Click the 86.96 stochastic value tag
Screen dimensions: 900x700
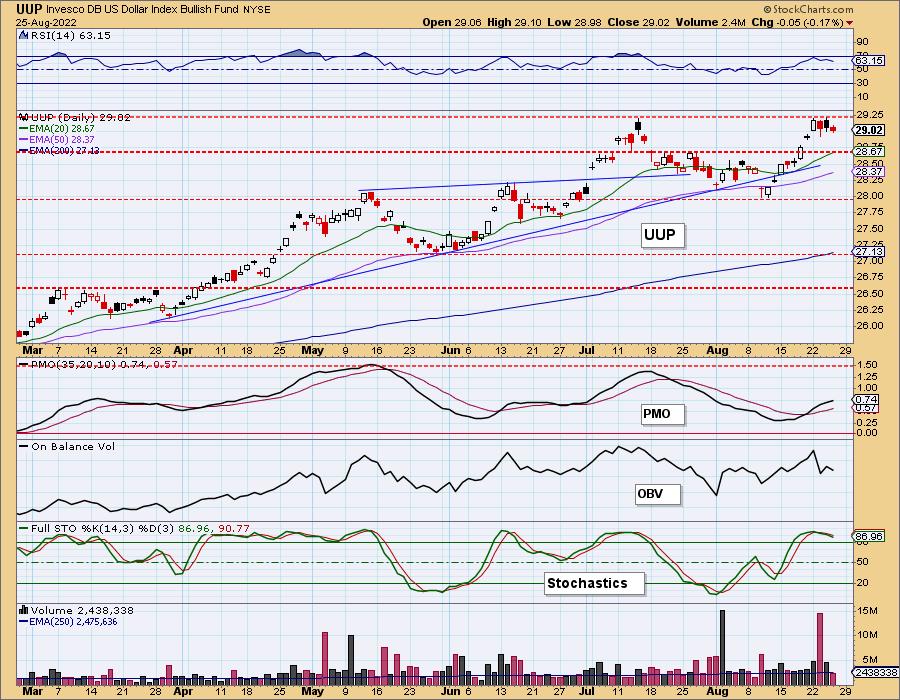pyautogui.click(x=869, y=536)
